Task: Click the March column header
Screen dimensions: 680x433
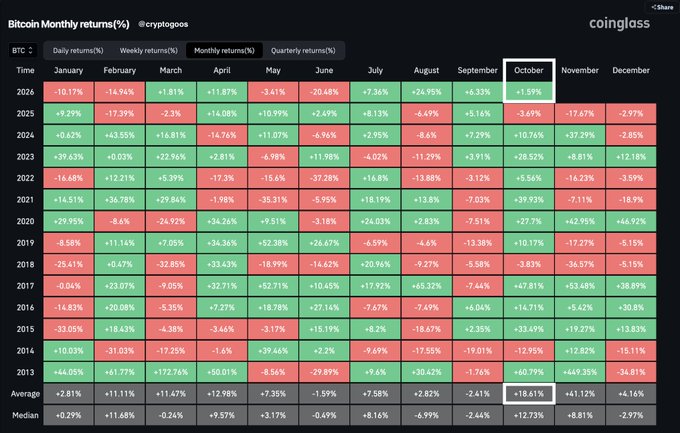Action: tap(171, 70)
